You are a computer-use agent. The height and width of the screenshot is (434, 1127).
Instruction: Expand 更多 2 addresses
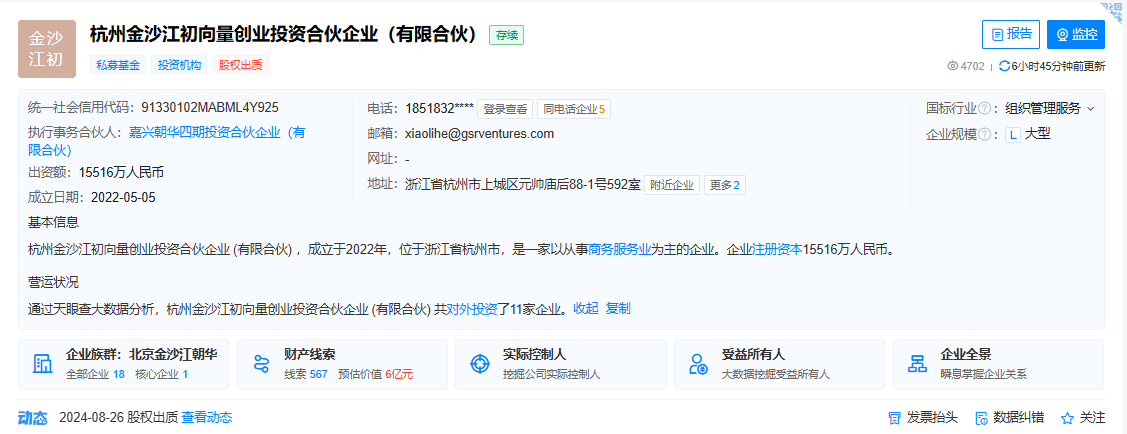coord(724,185)
